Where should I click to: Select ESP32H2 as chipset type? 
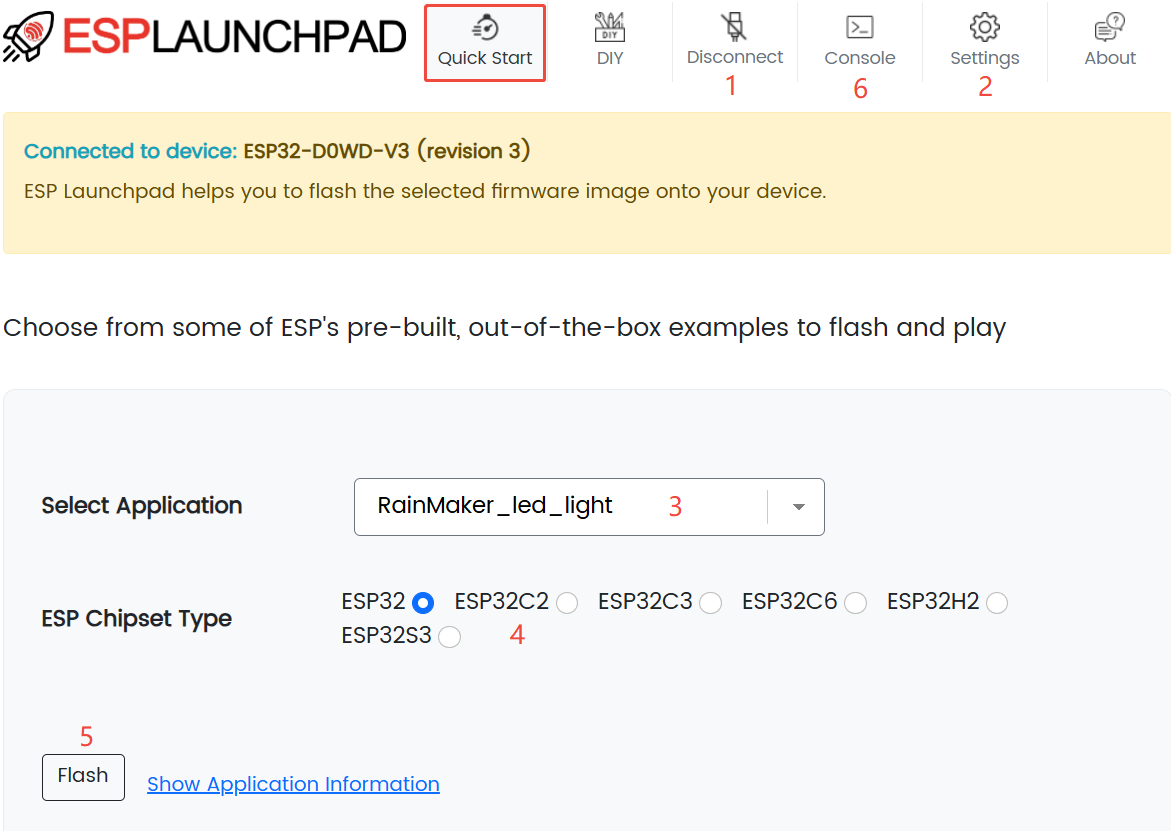[x=997, y=603]
